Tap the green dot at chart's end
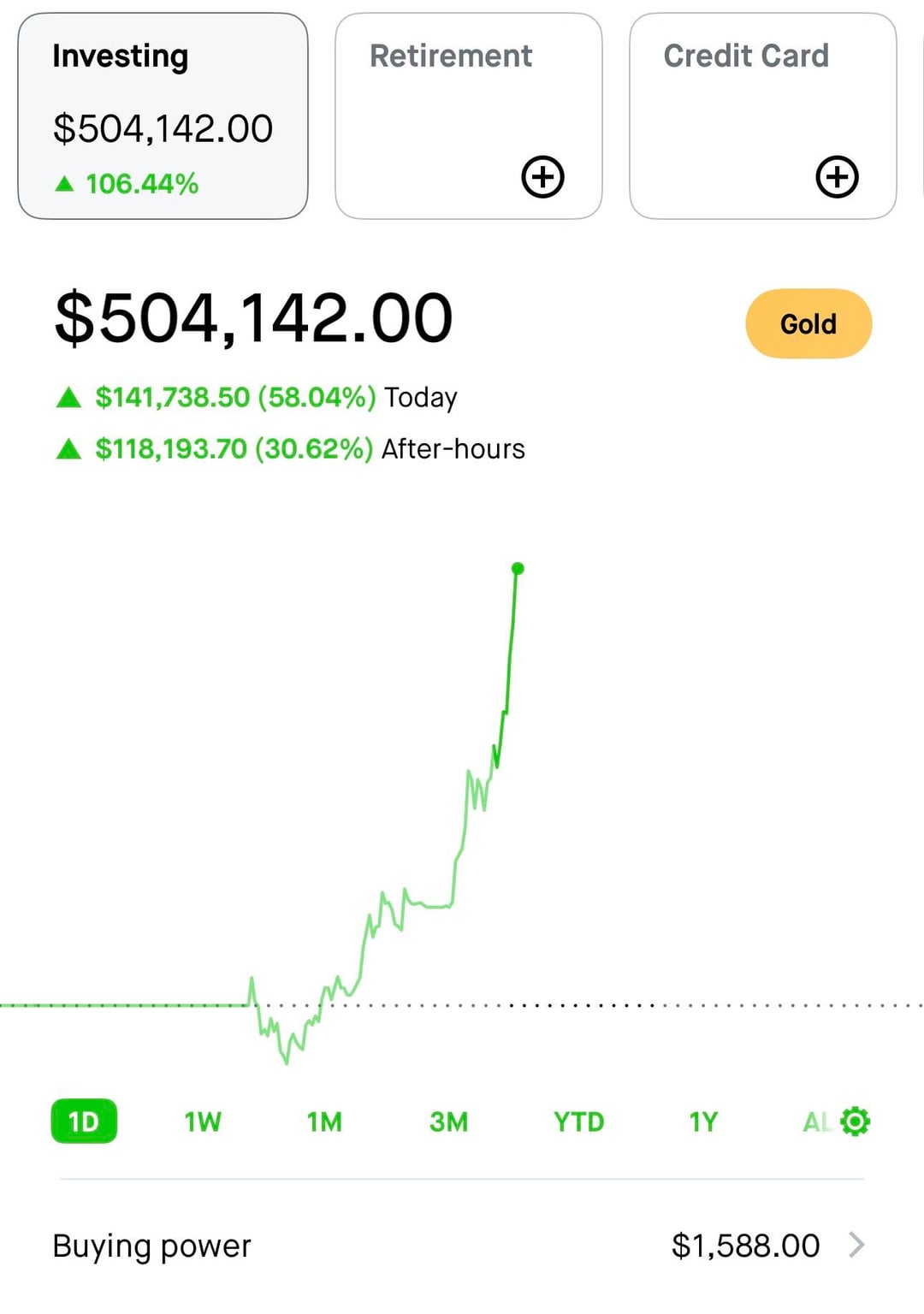Viewport: 924px width, 1314px height. click(518, 568)
